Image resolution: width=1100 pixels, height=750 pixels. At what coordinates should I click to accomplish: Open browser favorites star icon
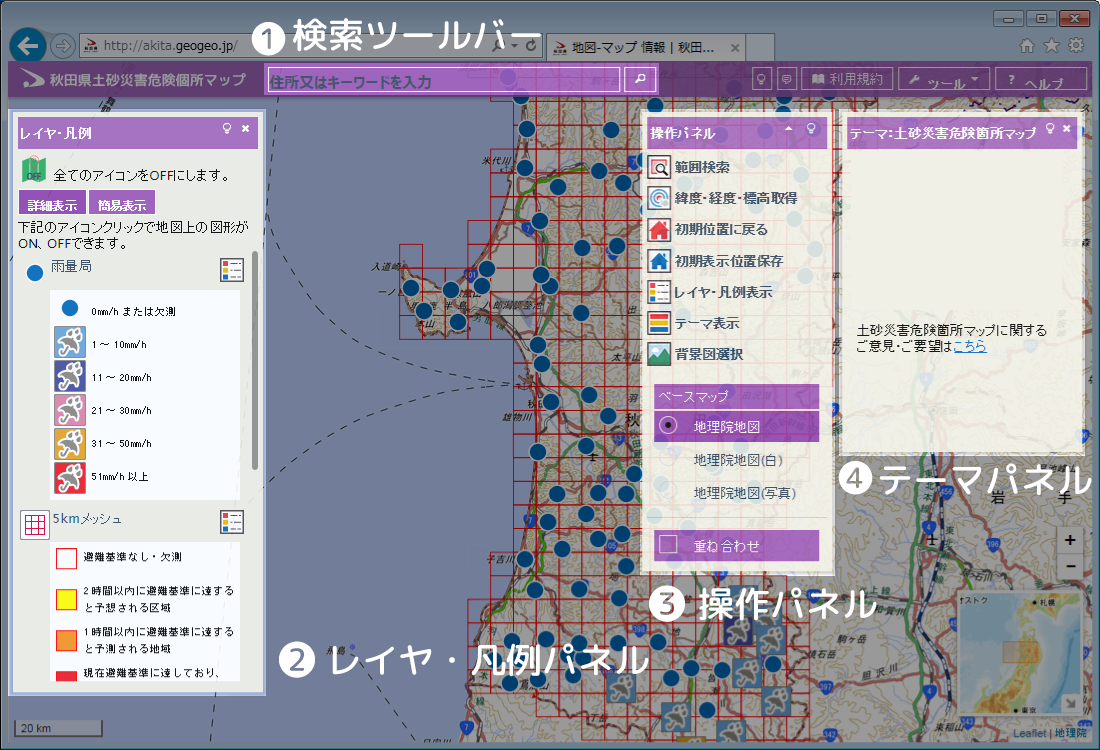pos(1052,46)
